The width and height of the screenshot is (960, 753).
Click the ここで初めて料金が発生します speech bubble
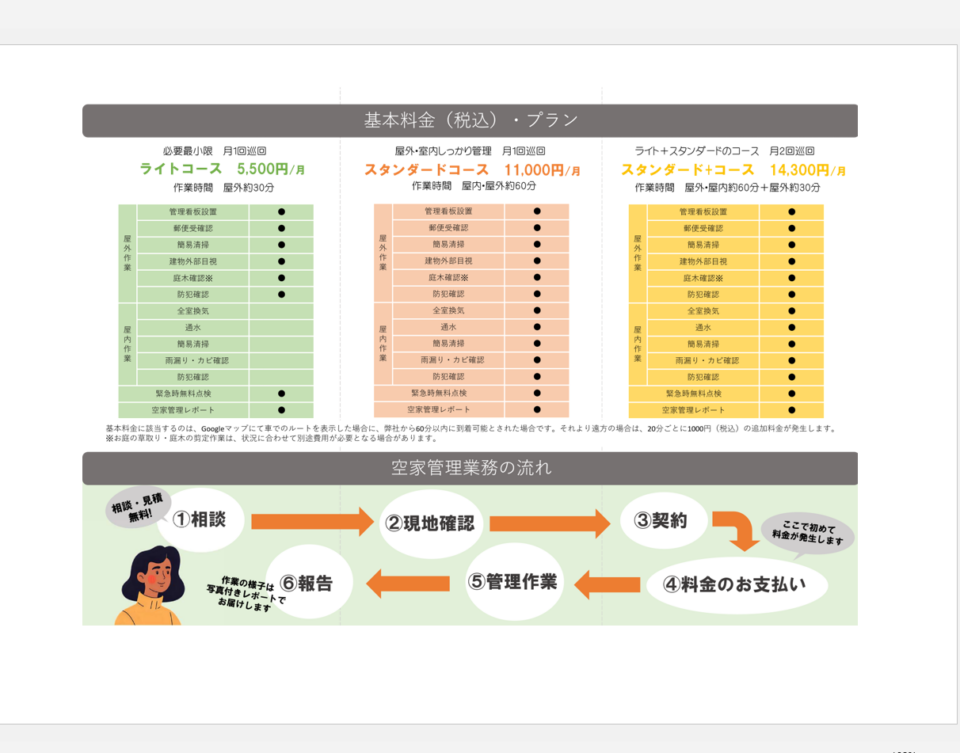point(808,535)
